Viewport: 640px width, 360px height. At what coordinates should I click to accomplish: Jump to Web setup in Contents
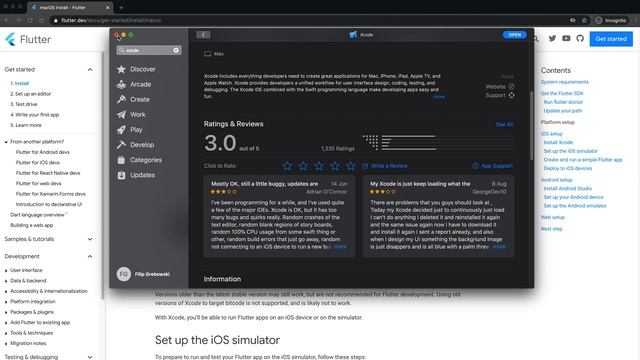553,218
